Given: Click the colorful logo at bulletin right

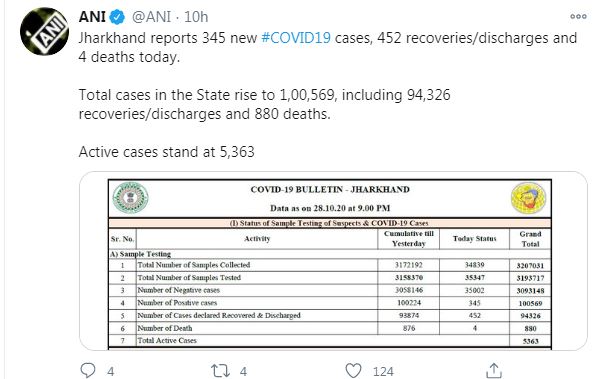Looking at the screenshot, I should click(x=528, y=198).
